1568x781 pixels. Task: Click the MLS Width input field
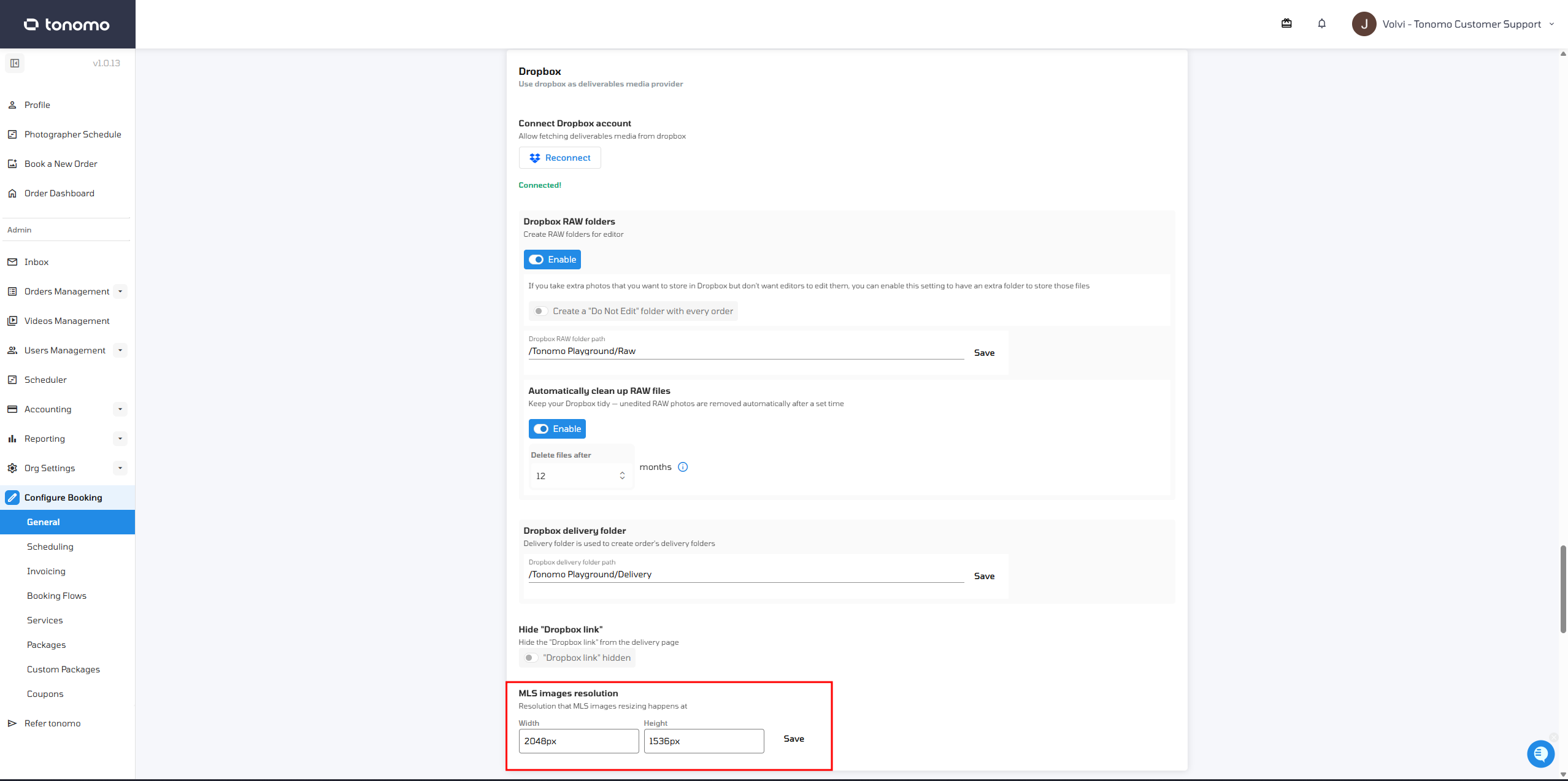click(578, 741)
